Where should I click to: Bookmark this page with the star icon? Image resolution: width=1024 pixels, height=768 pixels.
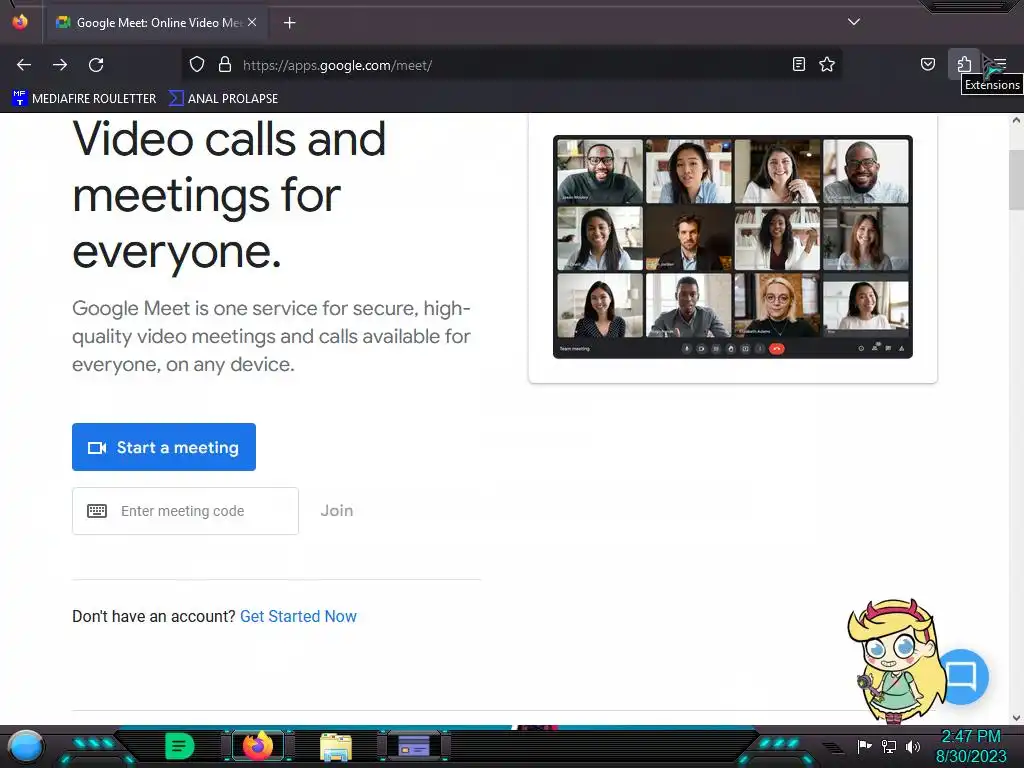[x=827, y=64]
